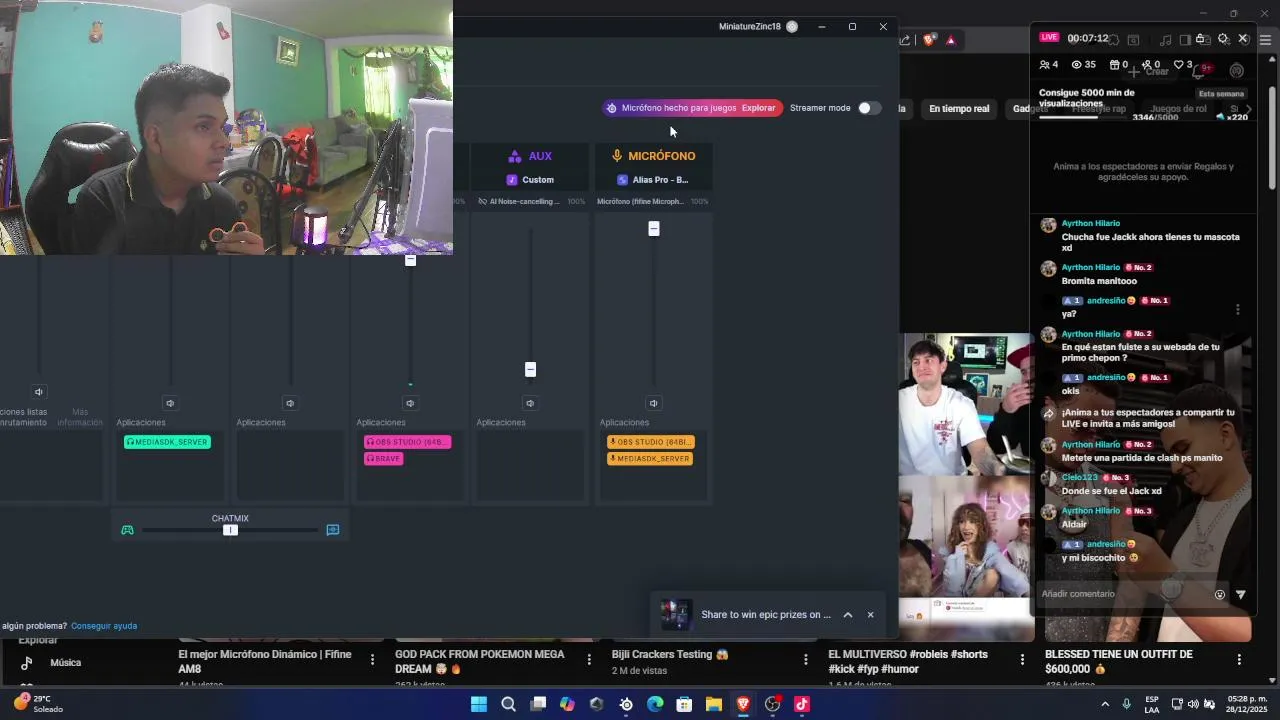The height and width of the screenshot is (720, 1280).
Task: Click the CHATMIX game controller icon
Action: (x=127, y=530)
